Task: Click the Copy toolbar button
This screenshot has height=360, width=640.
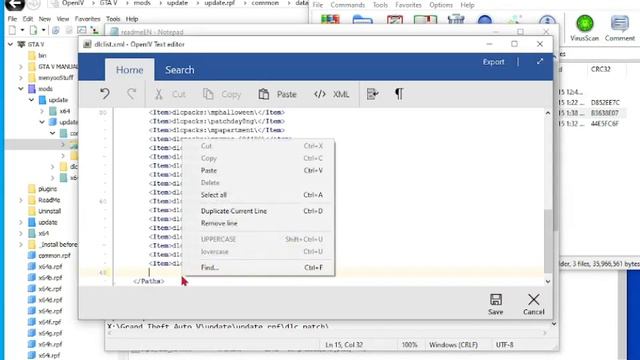Action: 222,94
